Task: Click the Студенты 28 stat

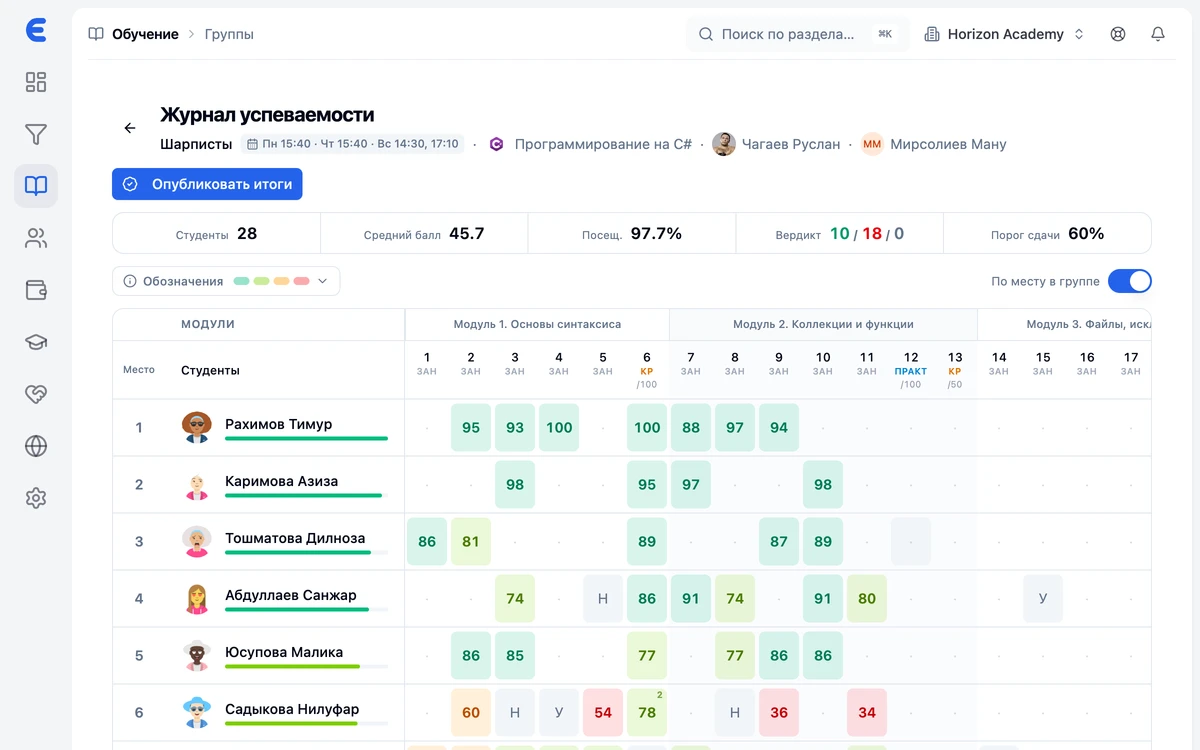Action: coord(216,233)
